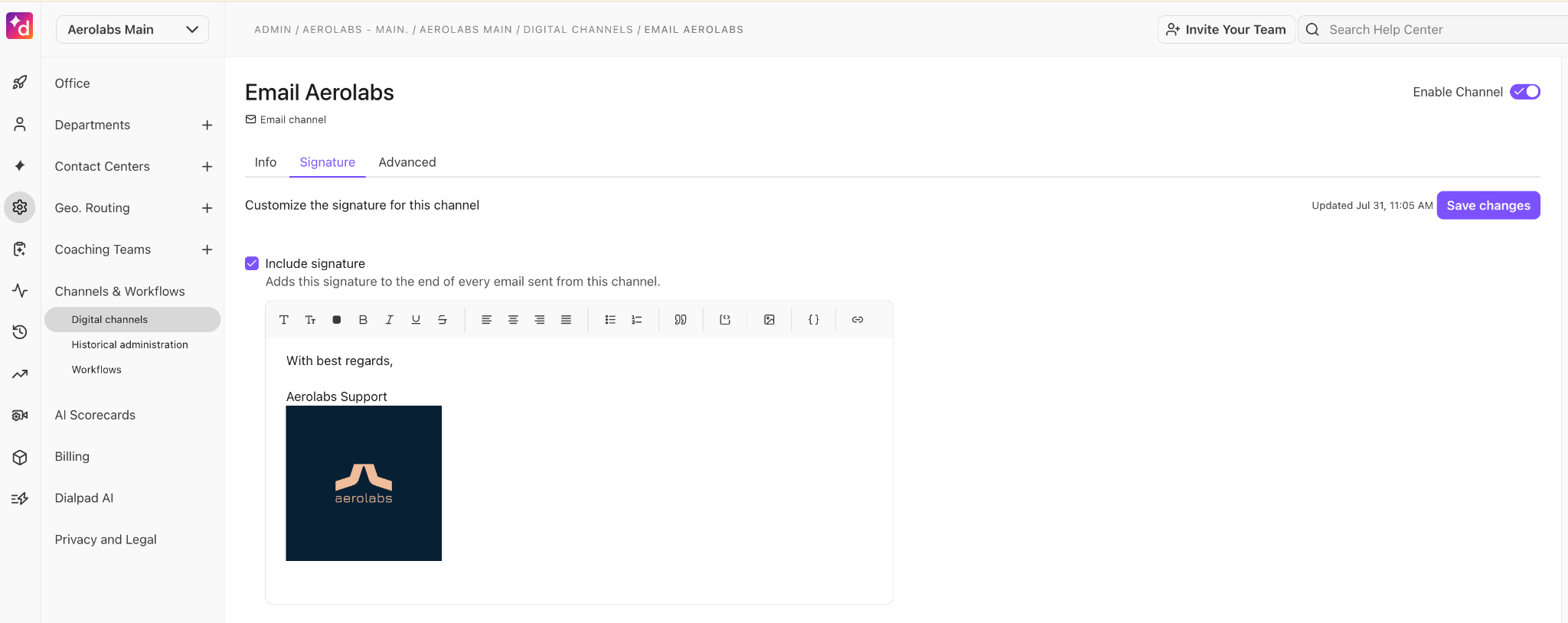Switch to the Advanced tab
Viewport: 1568px width, 623px height.
(x=407, y=162)
